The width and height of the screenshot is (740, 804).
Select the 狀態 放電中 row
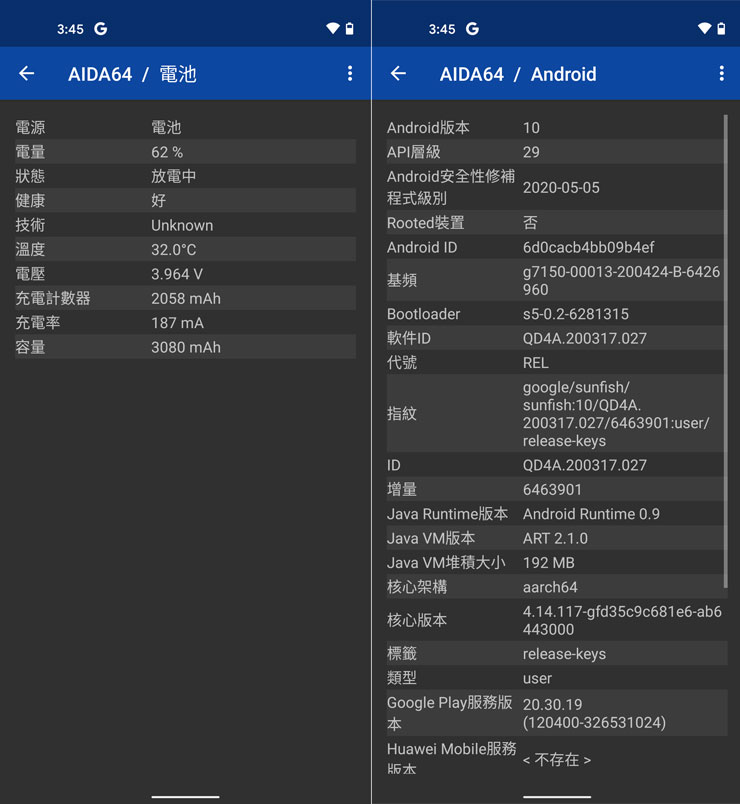tap(185, 176)
